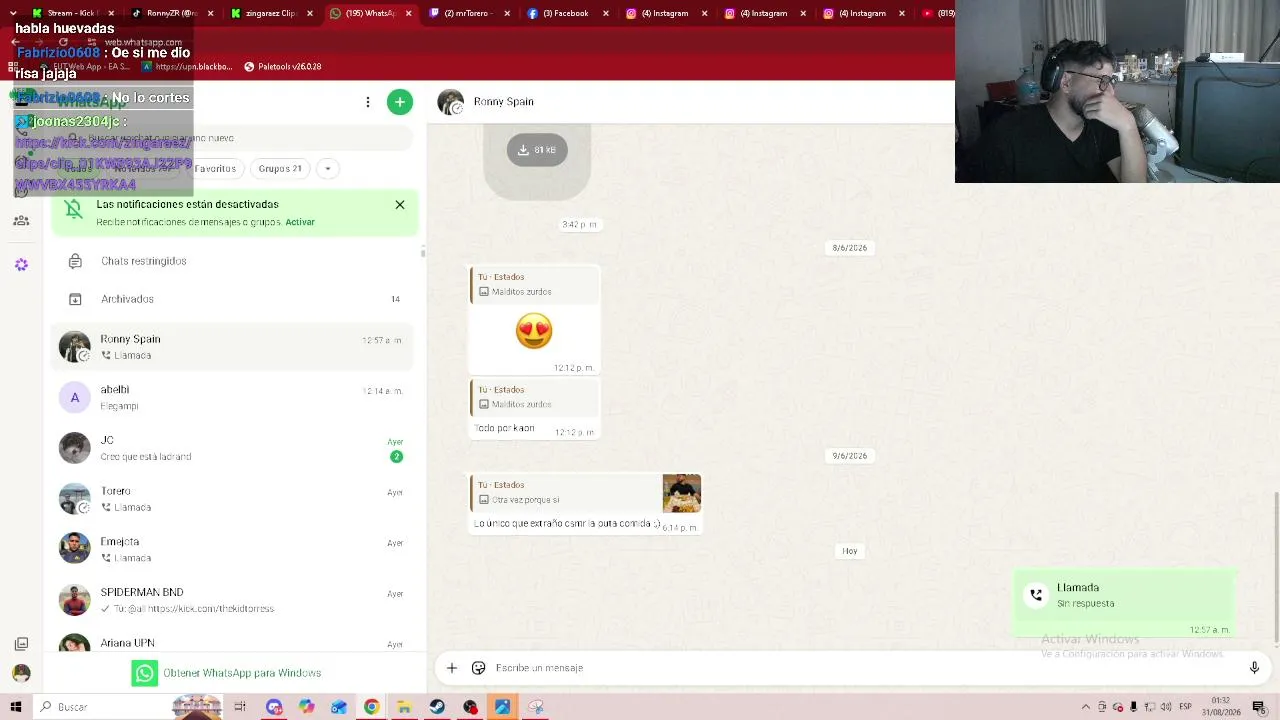Open the taskbar clock and date

pyautogui.click(x=1221, y=707)
